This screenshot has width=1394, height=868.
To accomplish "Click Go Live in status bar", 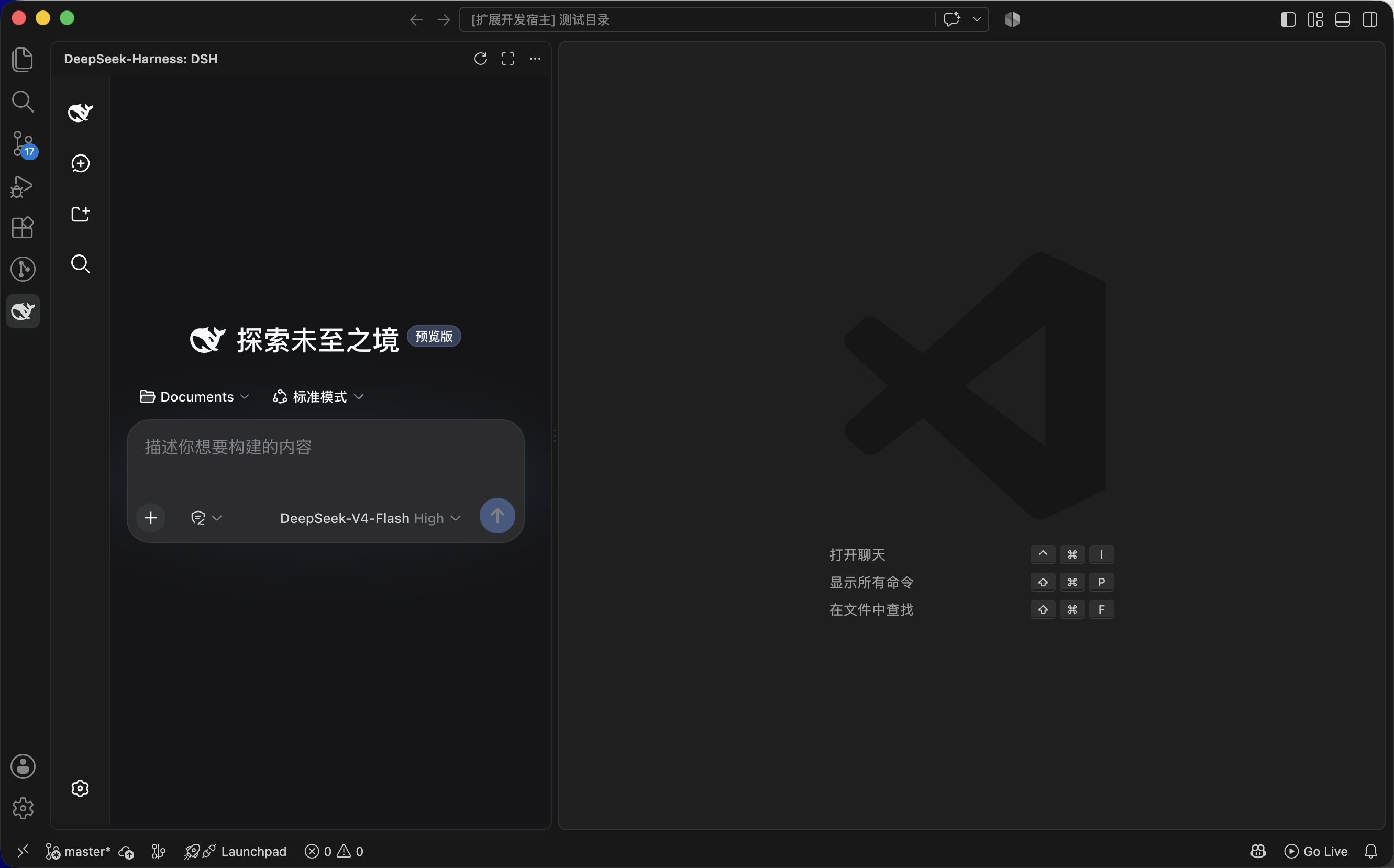I will (1315, 851).
